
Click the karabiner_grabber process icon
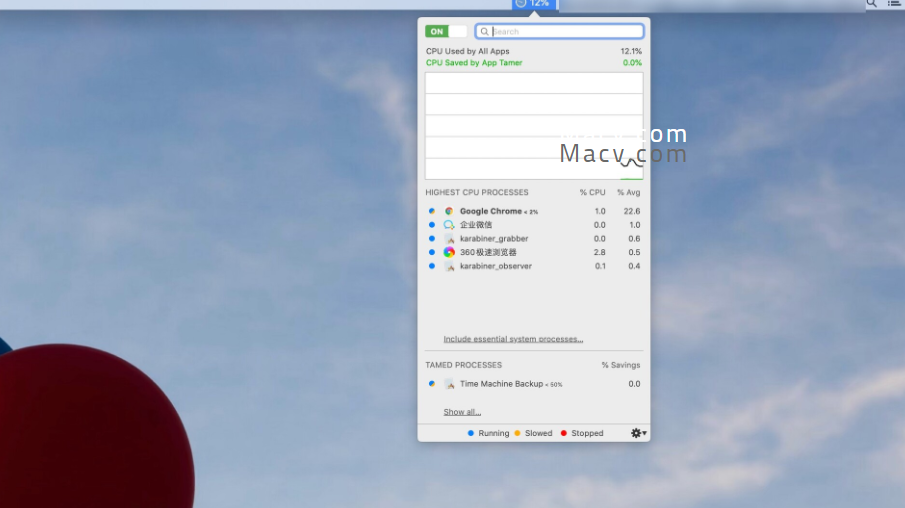pyautogui.click(x=449, y=238)
